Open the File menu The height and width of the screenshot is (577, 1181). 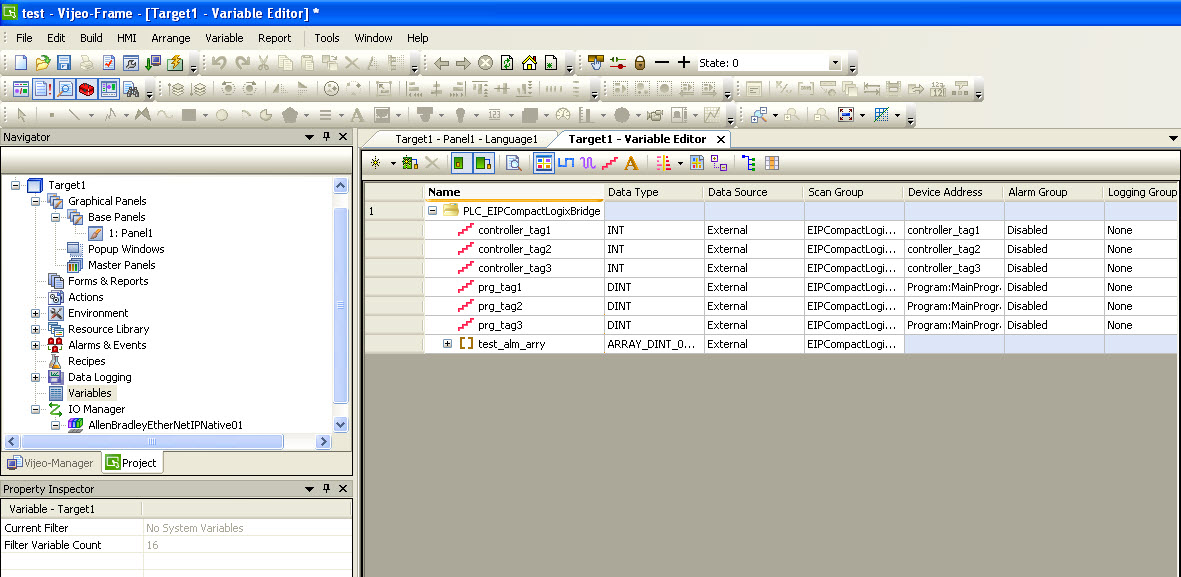24,38
